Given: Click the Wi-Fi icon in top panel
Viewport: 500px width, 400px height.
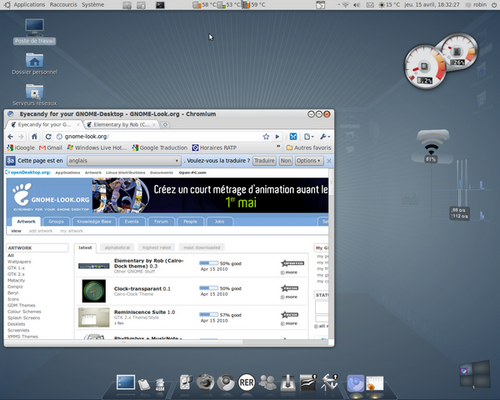Looking at the screenshot, I should coord(345,5).
